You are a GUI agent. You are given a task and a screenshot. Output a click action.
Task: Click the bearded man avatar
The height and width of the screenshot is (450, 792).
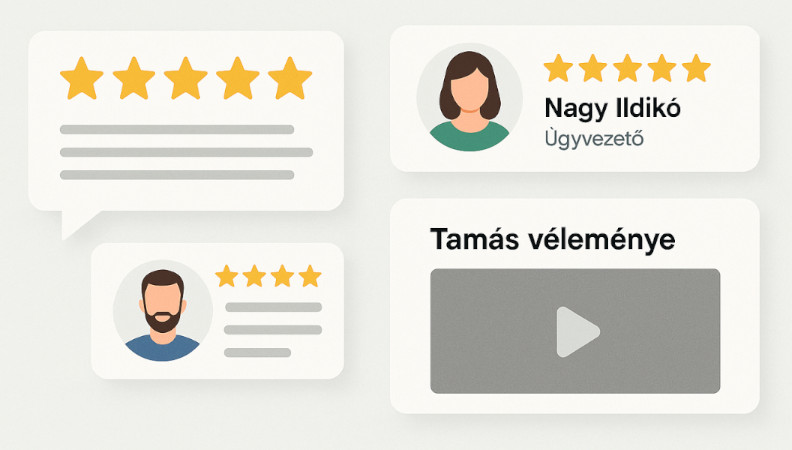pos(162,311)
